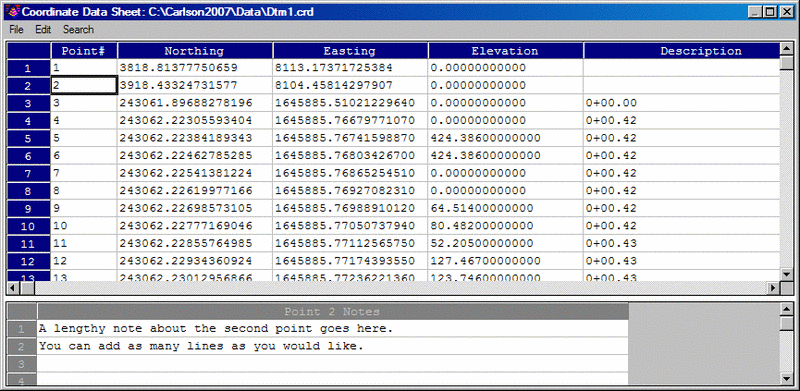Viewport: 800px width, 391px height.
Task: Click the Point# cell containing 2
Action: click(x=84, y=85)
